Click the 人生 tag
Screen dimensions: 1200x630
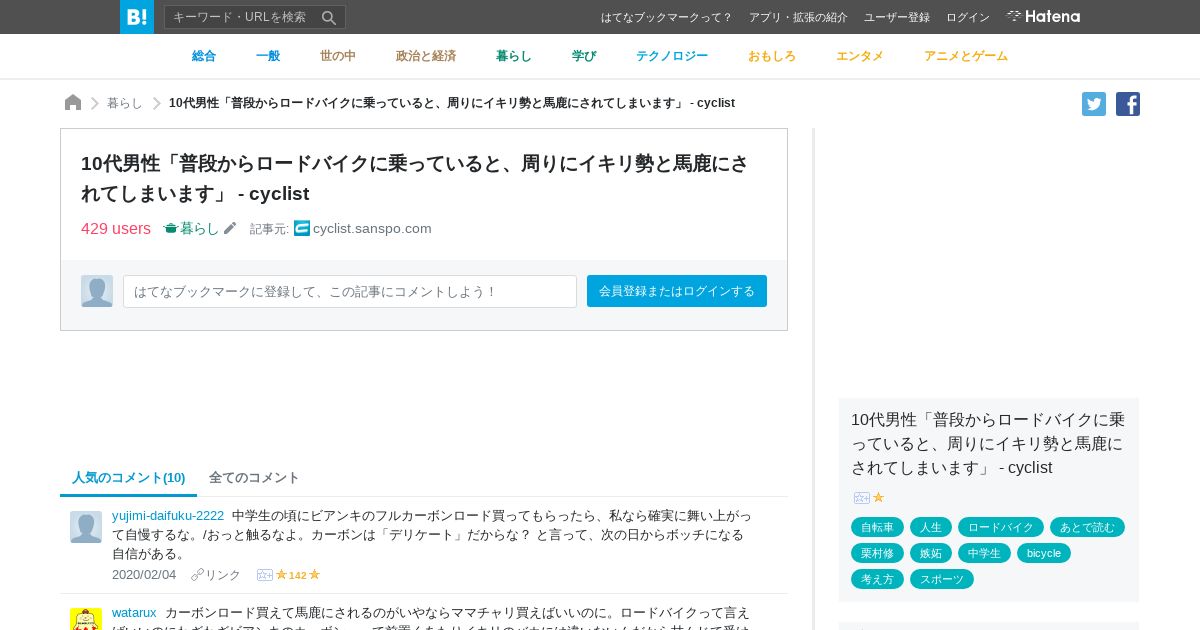point(931,527)
